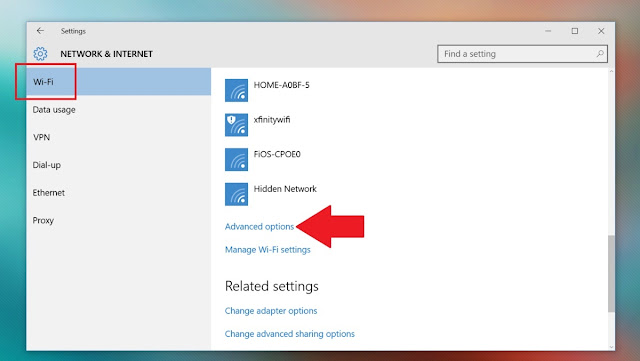Click Change adapter options

[271, 311]
